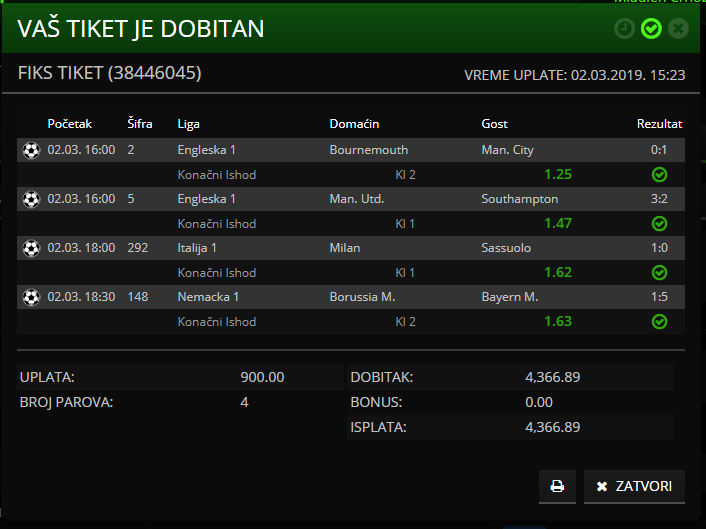Click soccer ball icon for Bournemouth match
The width and height of the screenshot is (706, 529).
point(31,150)
